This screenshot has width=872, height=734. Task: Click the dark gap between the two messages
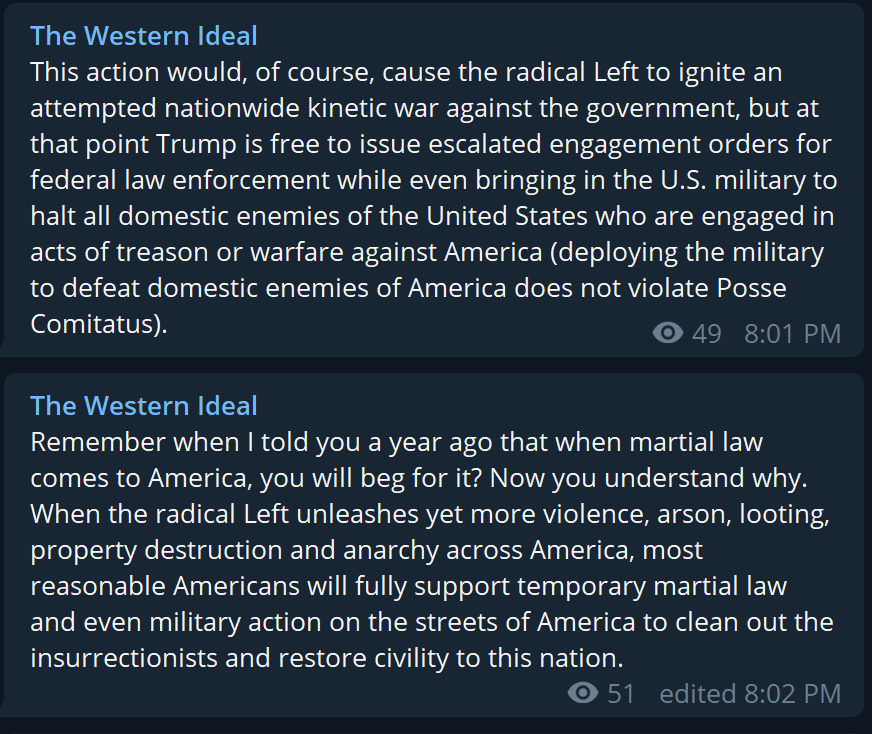[x=434, y=365]
